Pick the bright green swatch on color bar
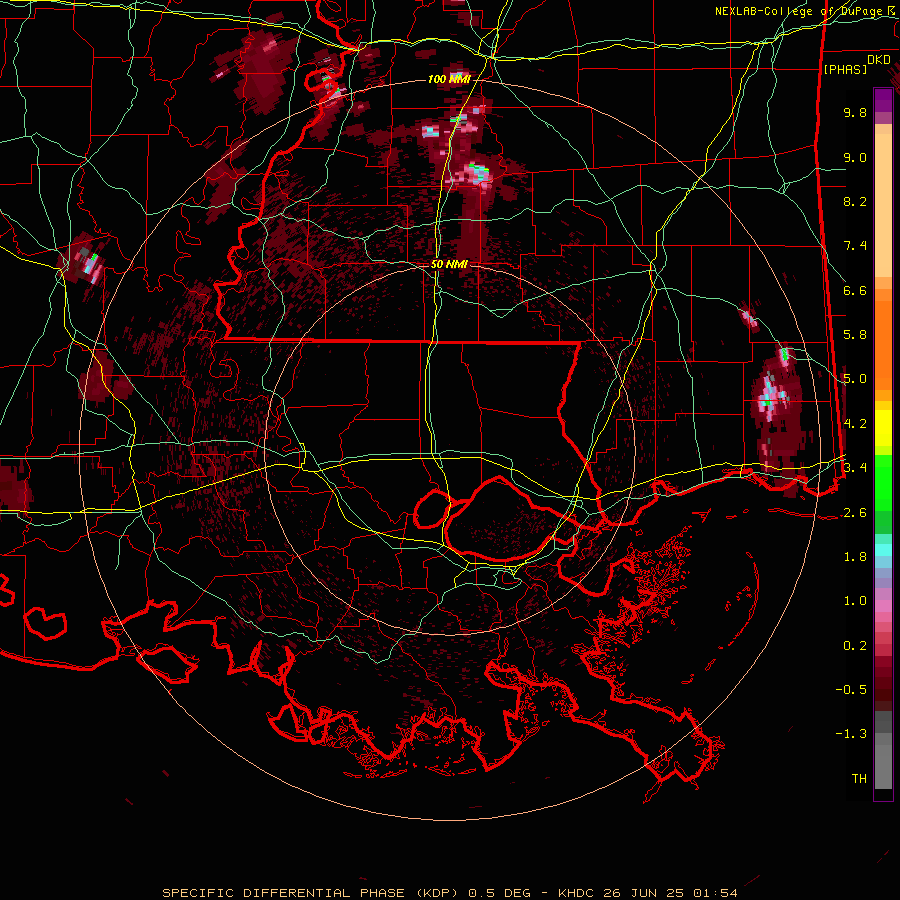 (x=883, y=482)
